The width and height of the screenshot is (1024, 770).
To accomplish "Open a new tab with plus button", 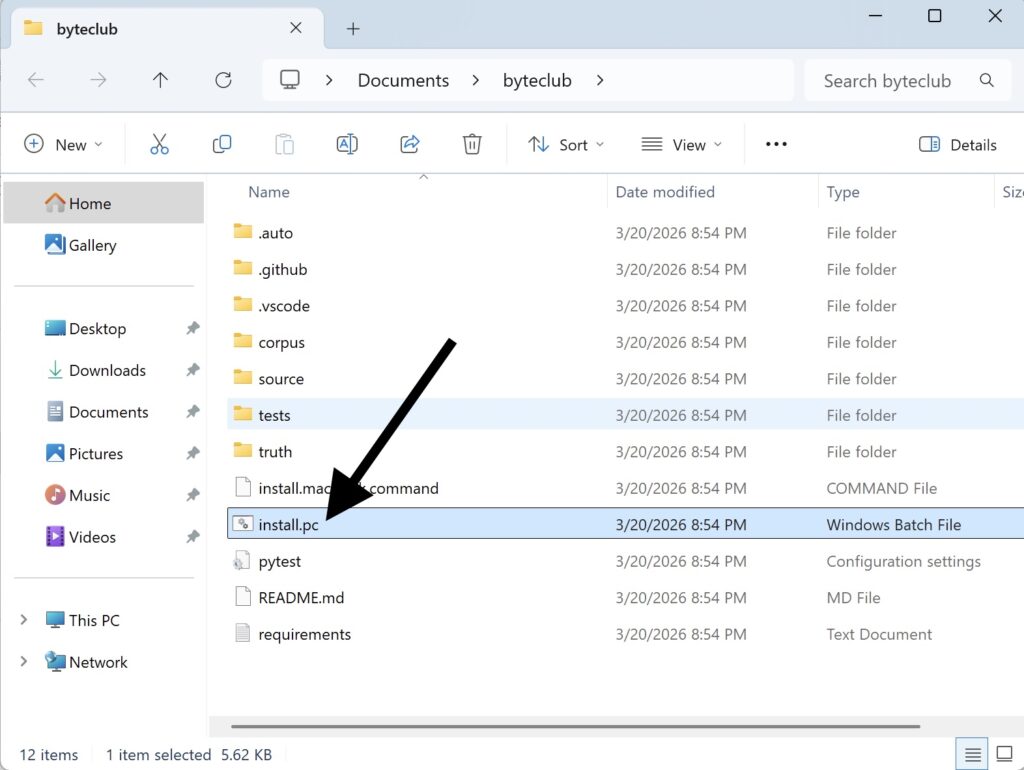I will click(352, 29).
